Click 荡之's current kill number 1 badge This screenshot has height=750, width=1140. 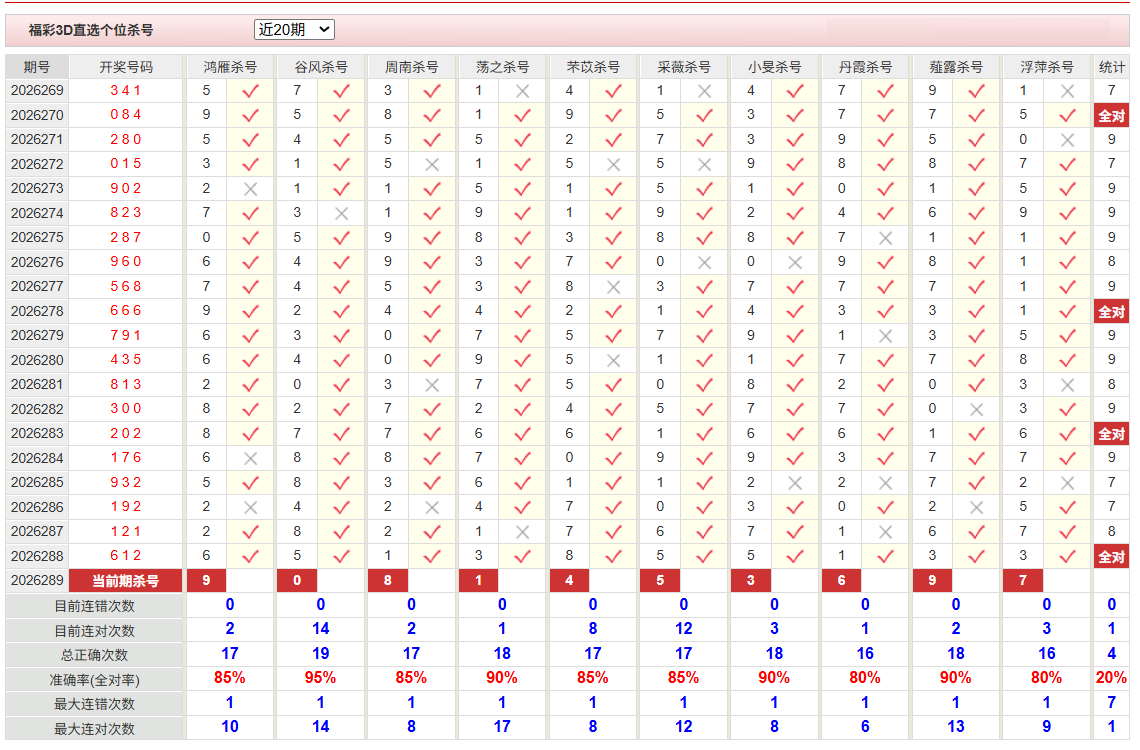coord(478,581)
